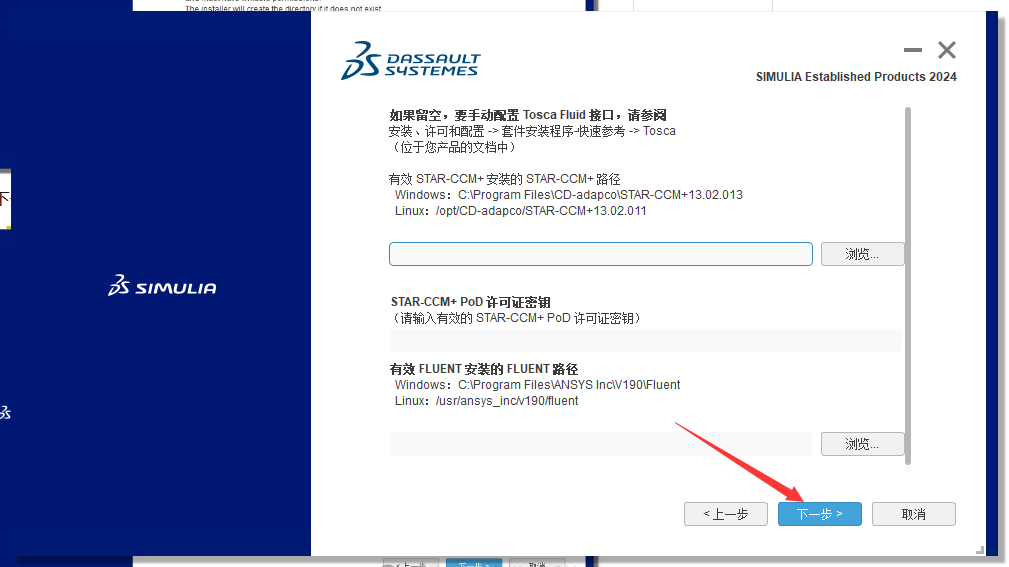Cancel the installation with 取消

(x=913, y=514)
